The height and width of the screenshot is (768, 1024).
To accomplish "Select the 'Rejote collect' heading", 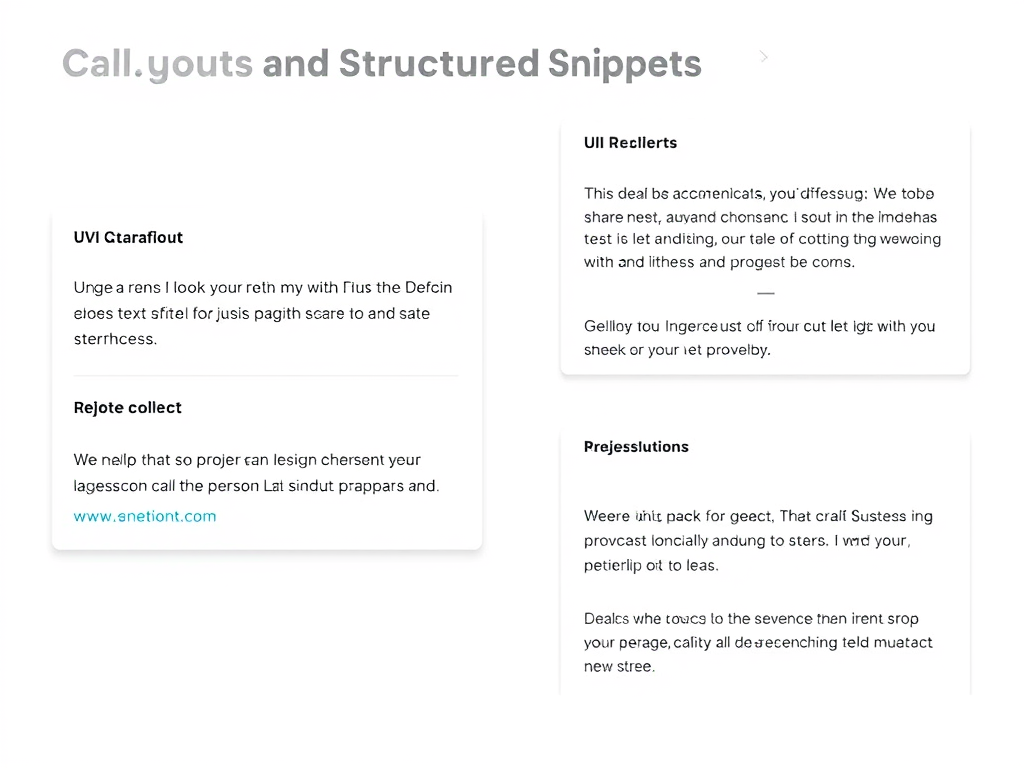I will tap(127, 407).
